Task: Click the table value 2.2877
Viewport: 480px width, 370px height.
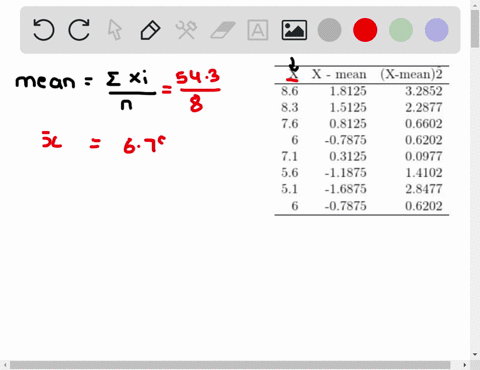Action: (424, 107)
